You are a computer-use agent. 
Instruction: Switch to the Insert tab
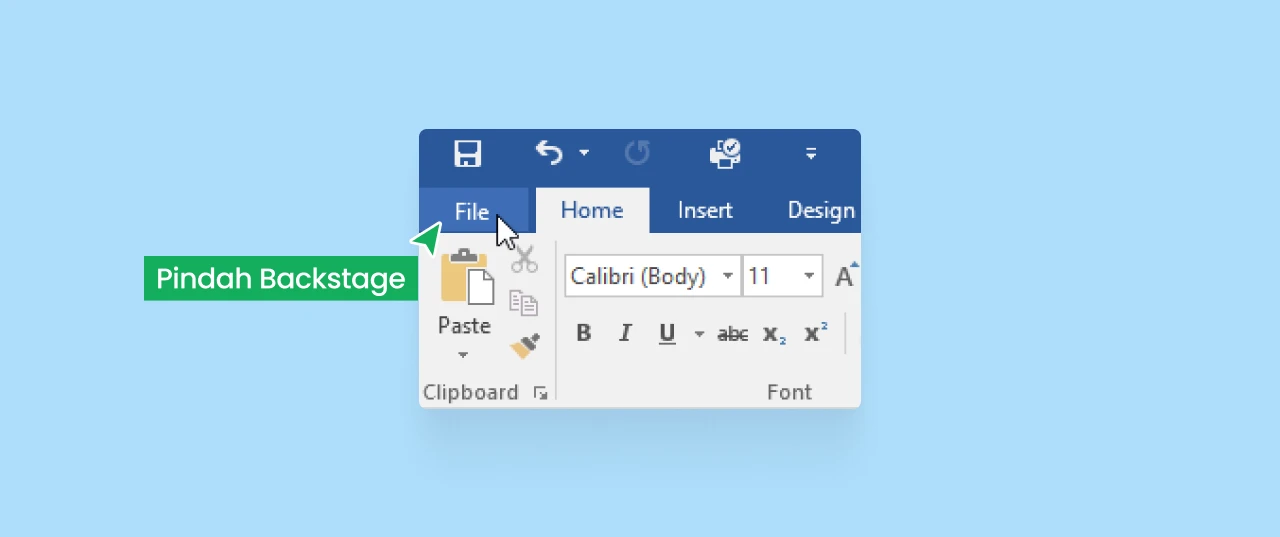click(705, 210)
